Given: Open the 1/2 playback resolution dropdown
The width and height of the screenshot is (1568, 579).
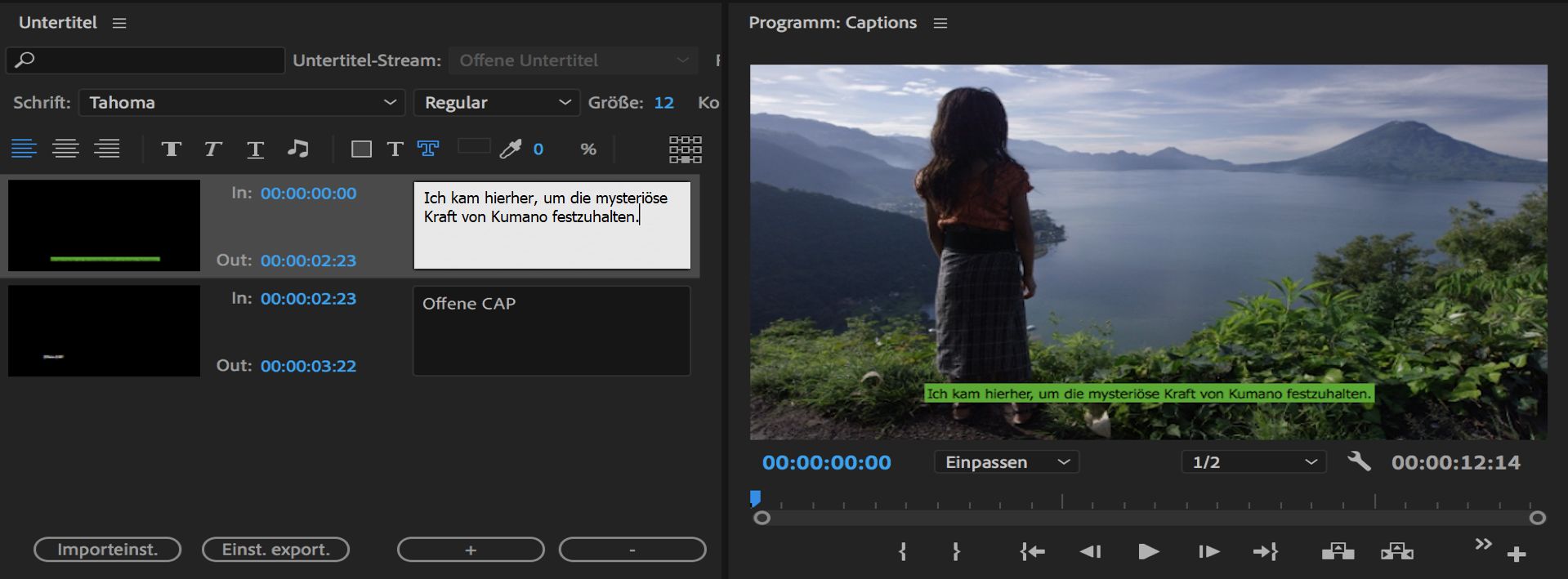Looking at the screenshot, I should click(1254, 462).
